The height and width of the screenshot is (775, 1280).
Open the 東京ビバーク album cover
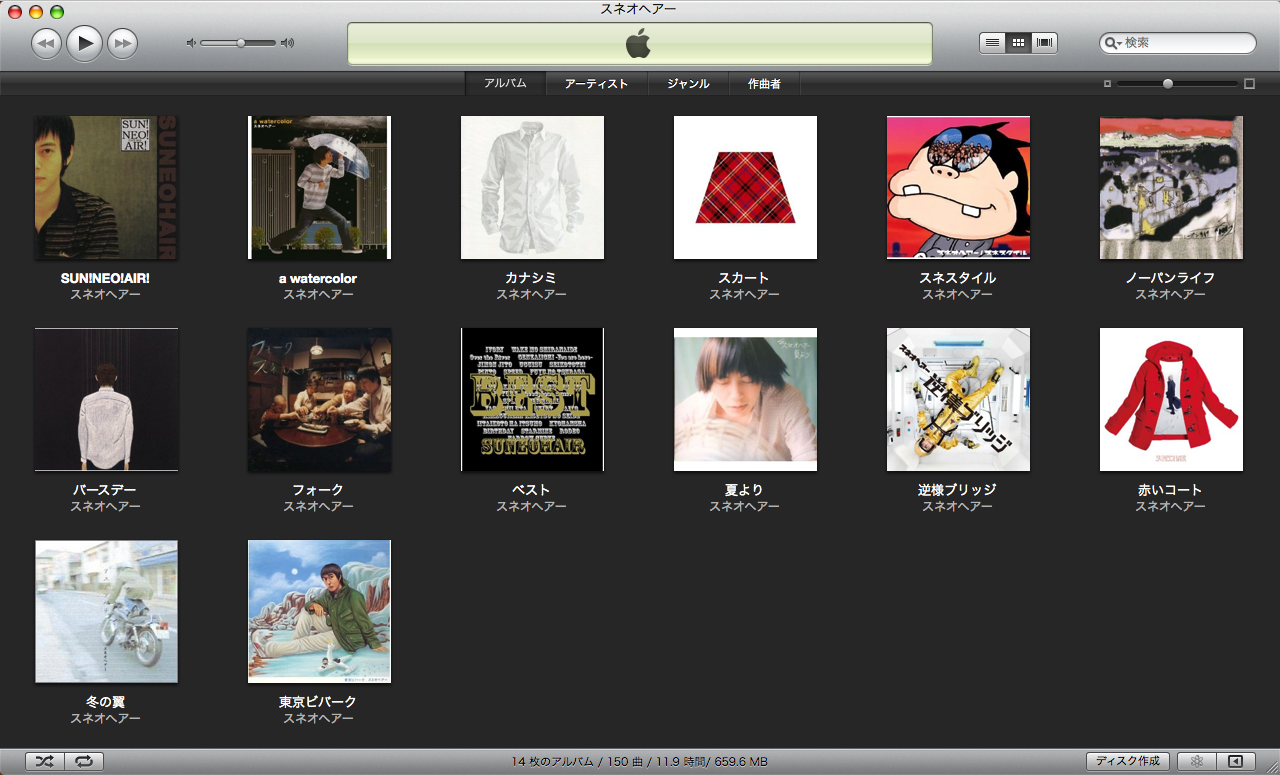click(x=319, y=611)
